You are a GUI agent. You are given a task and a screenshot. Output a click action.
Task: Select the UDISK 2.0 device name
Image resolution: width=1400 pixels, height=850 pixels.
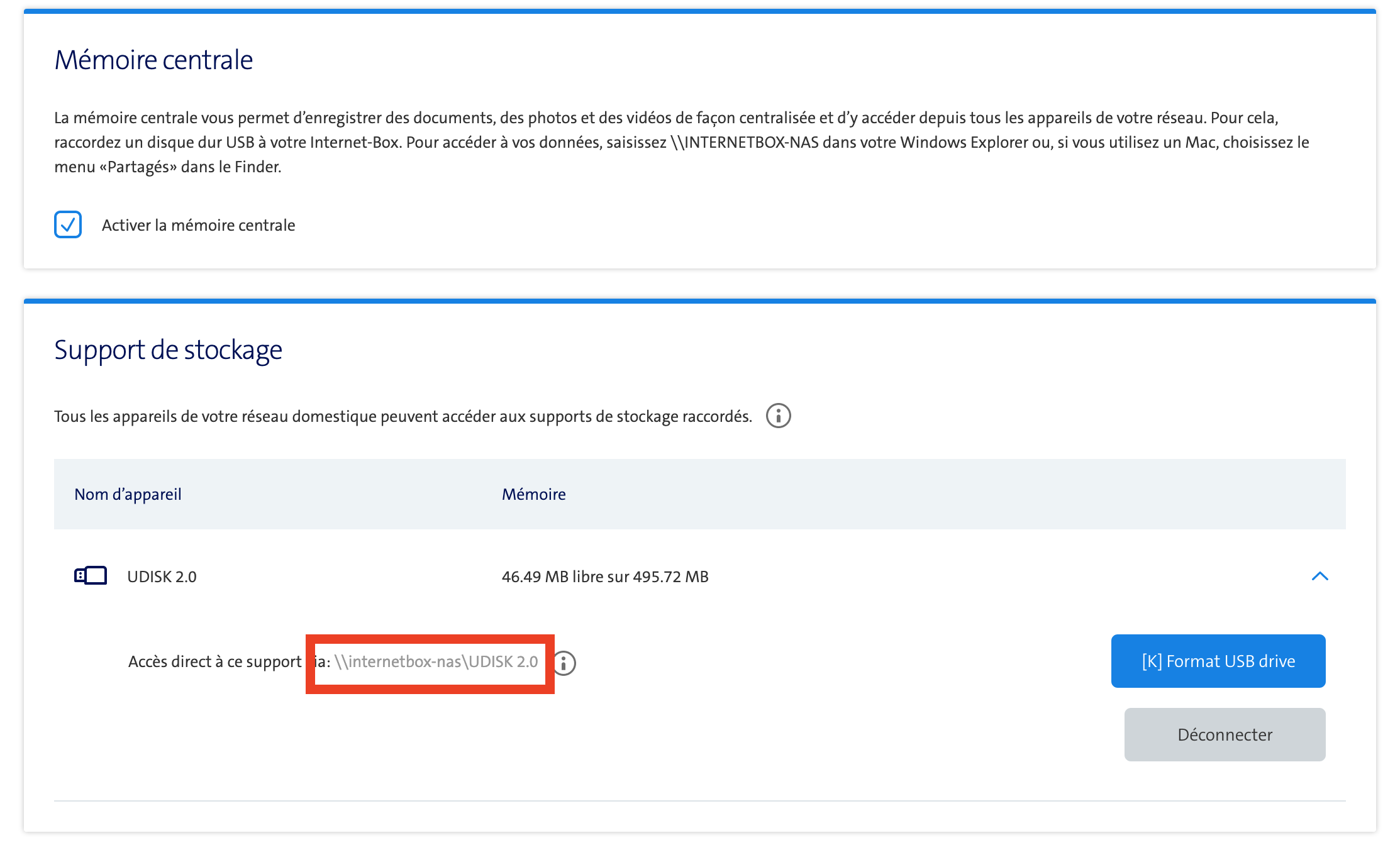pos(160,576)
